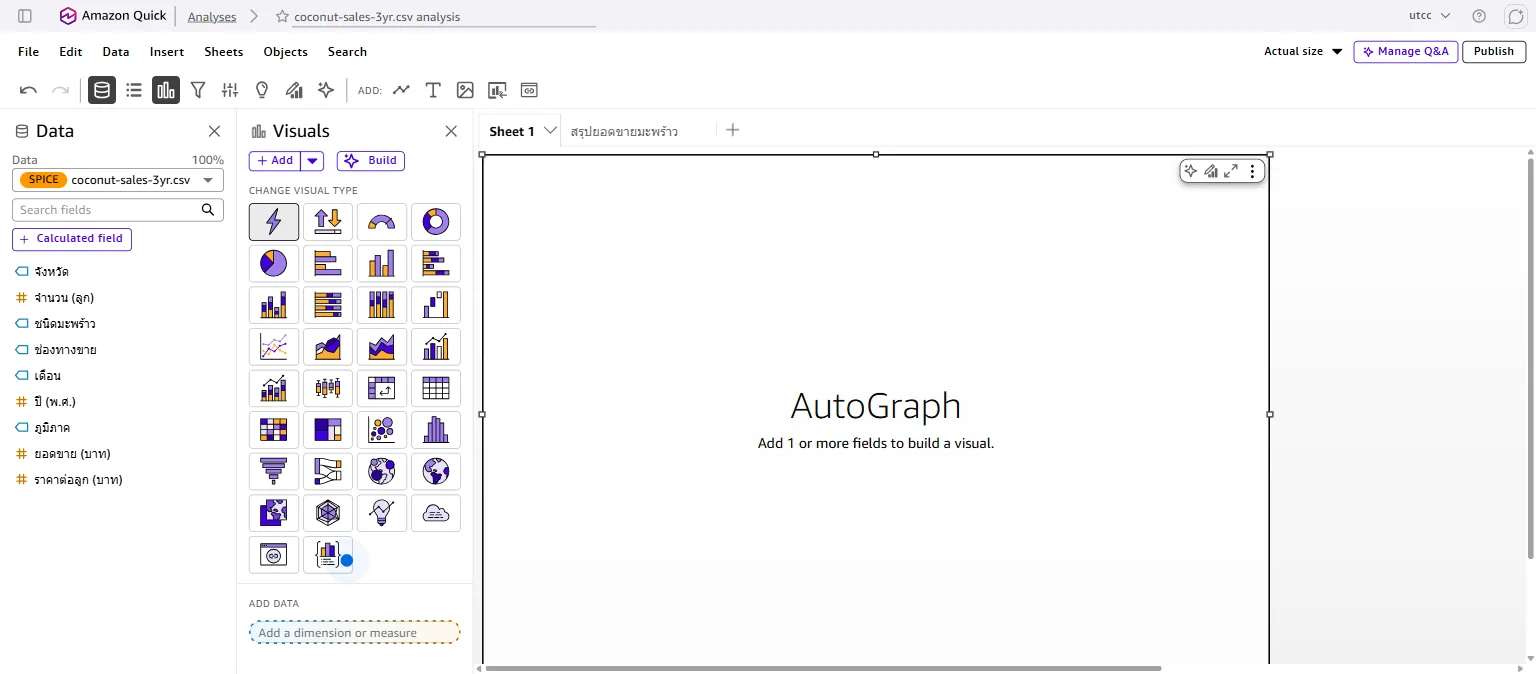Select the Donut chart visual type
The image size is (1536, 674).
(x=436, y=222)
